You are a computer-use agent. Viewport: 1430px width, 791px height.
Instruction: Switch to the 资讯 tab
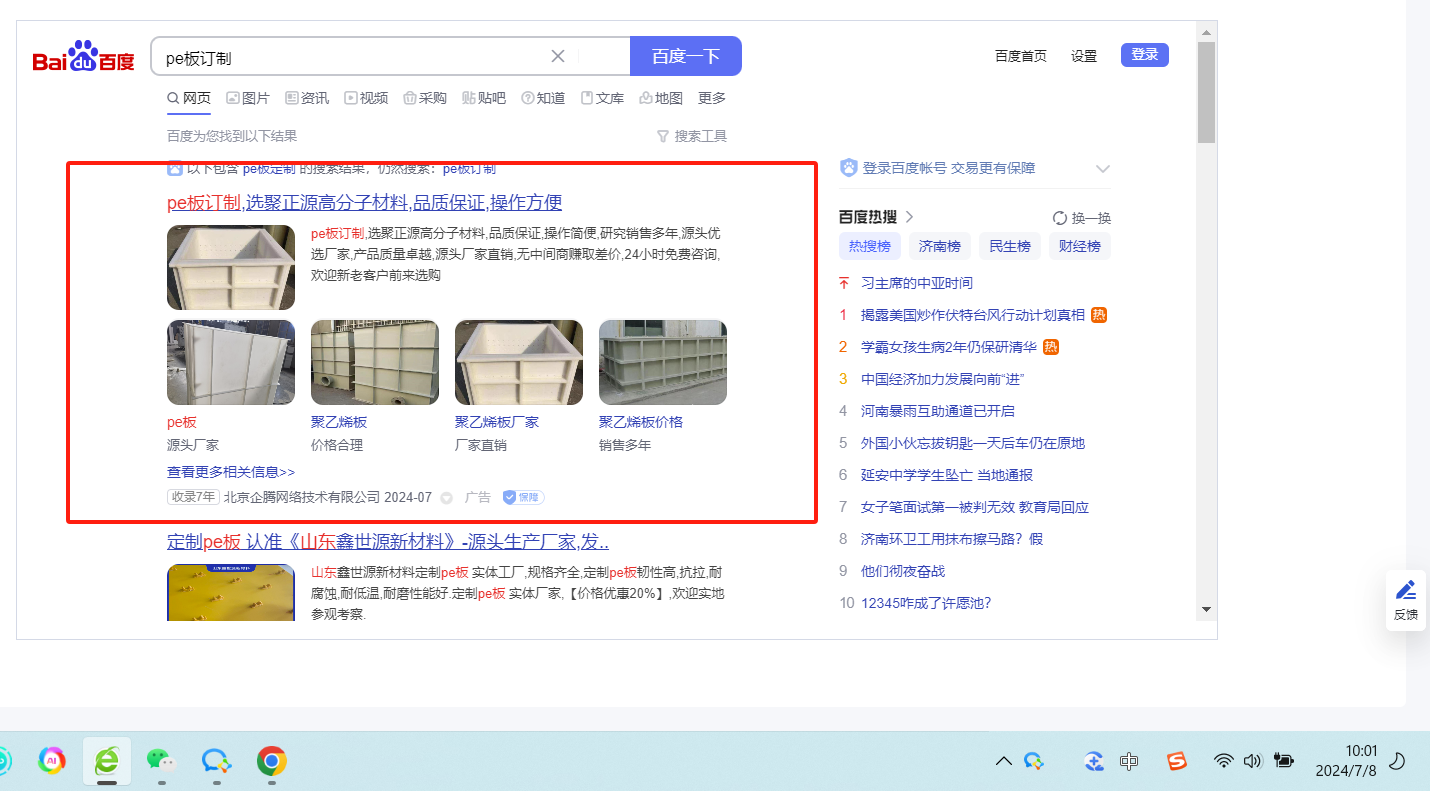coord(307,98)
